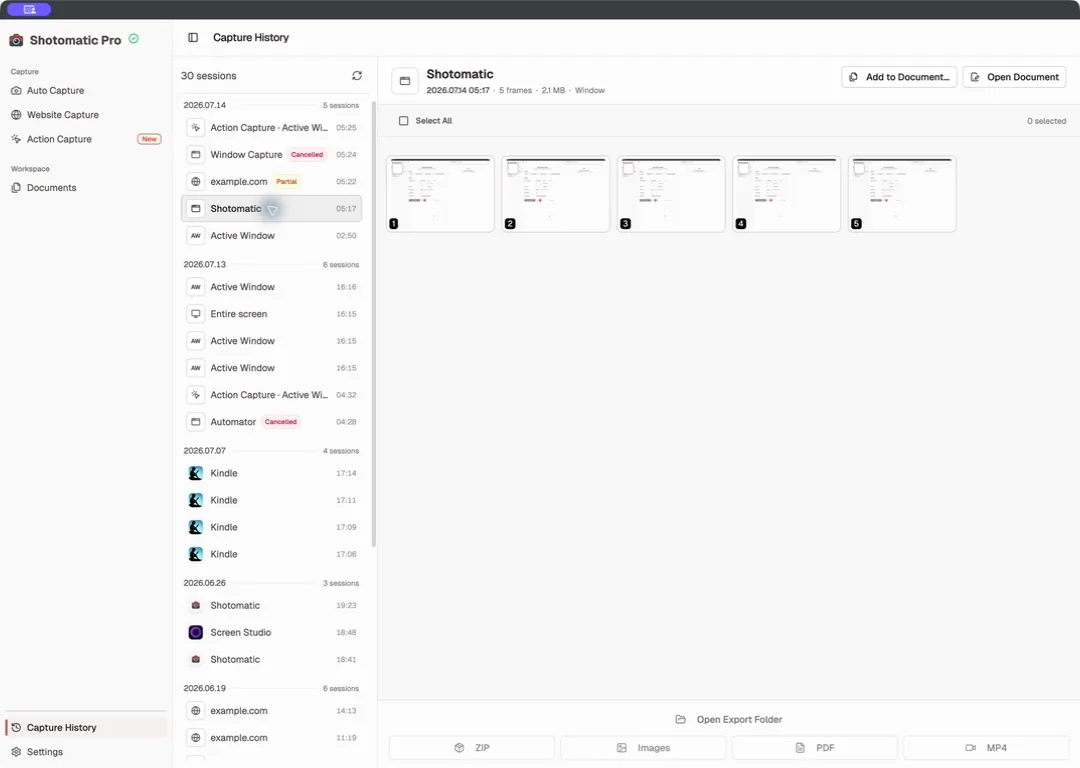Click the sparkle icon of Action Capture at 05:25
Image resolution: width=1080 pixels, height=768 pixels.
point(196,127)
